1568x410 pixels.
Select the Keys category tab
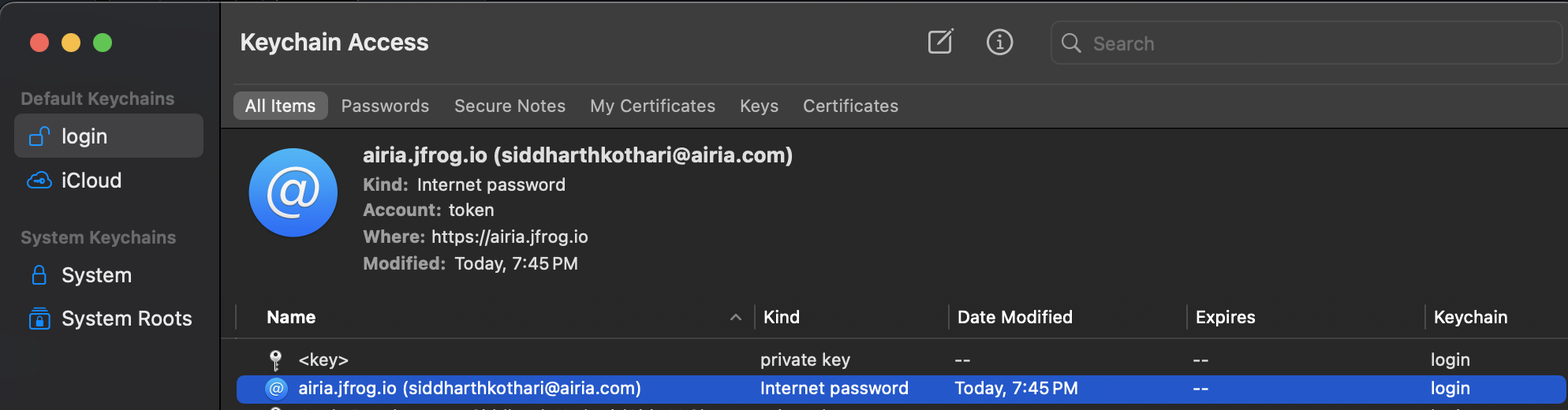(x=759, y=106)
